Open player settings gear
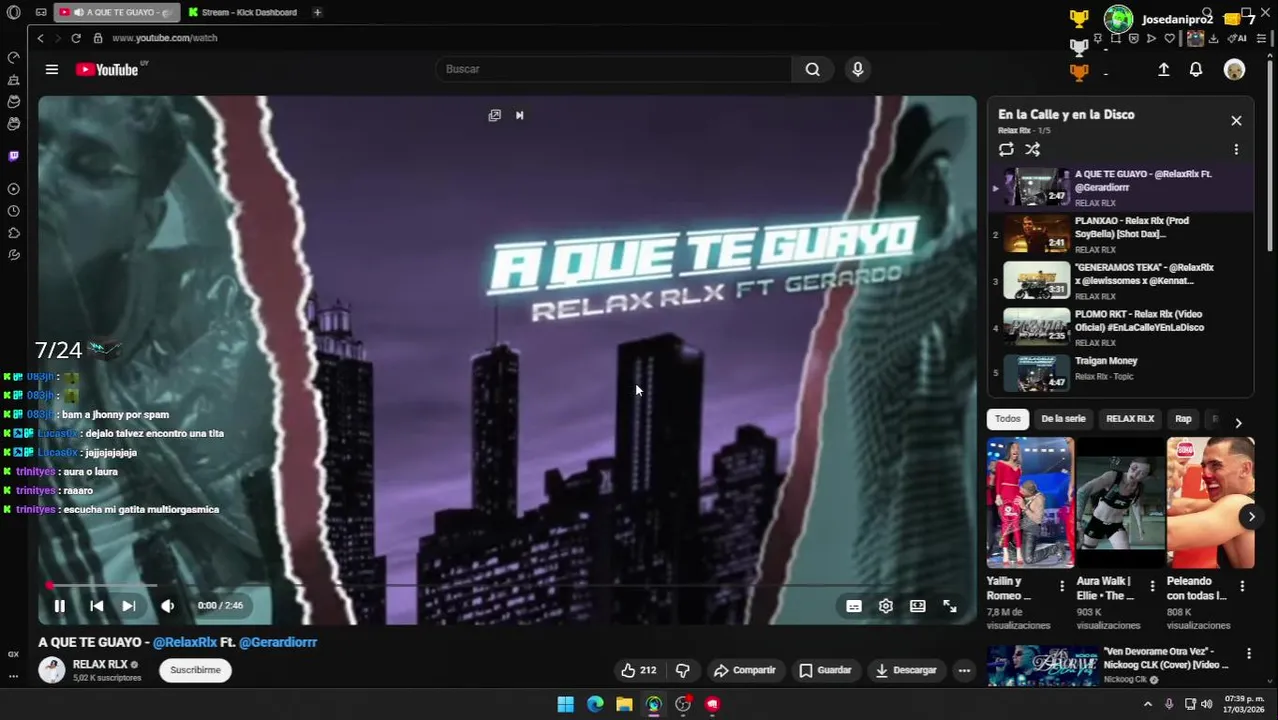The height and width of the screenshot is (720, 1278). tap(886, 606)
